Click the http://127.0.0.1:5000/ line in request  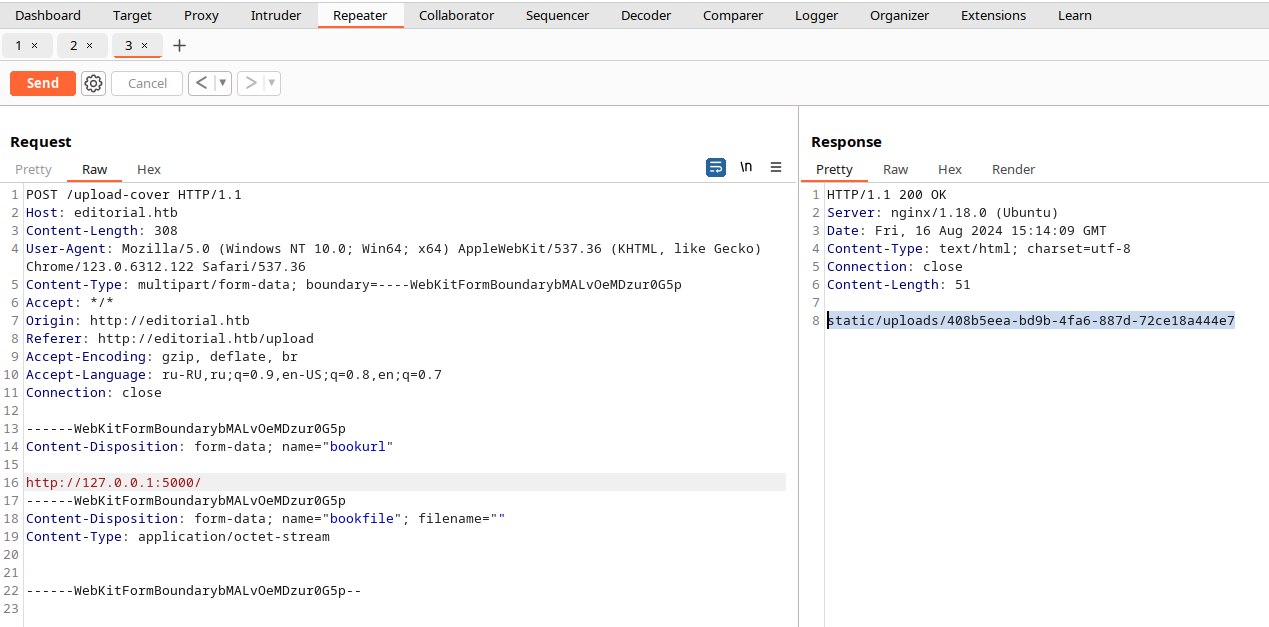pos(113,482)
